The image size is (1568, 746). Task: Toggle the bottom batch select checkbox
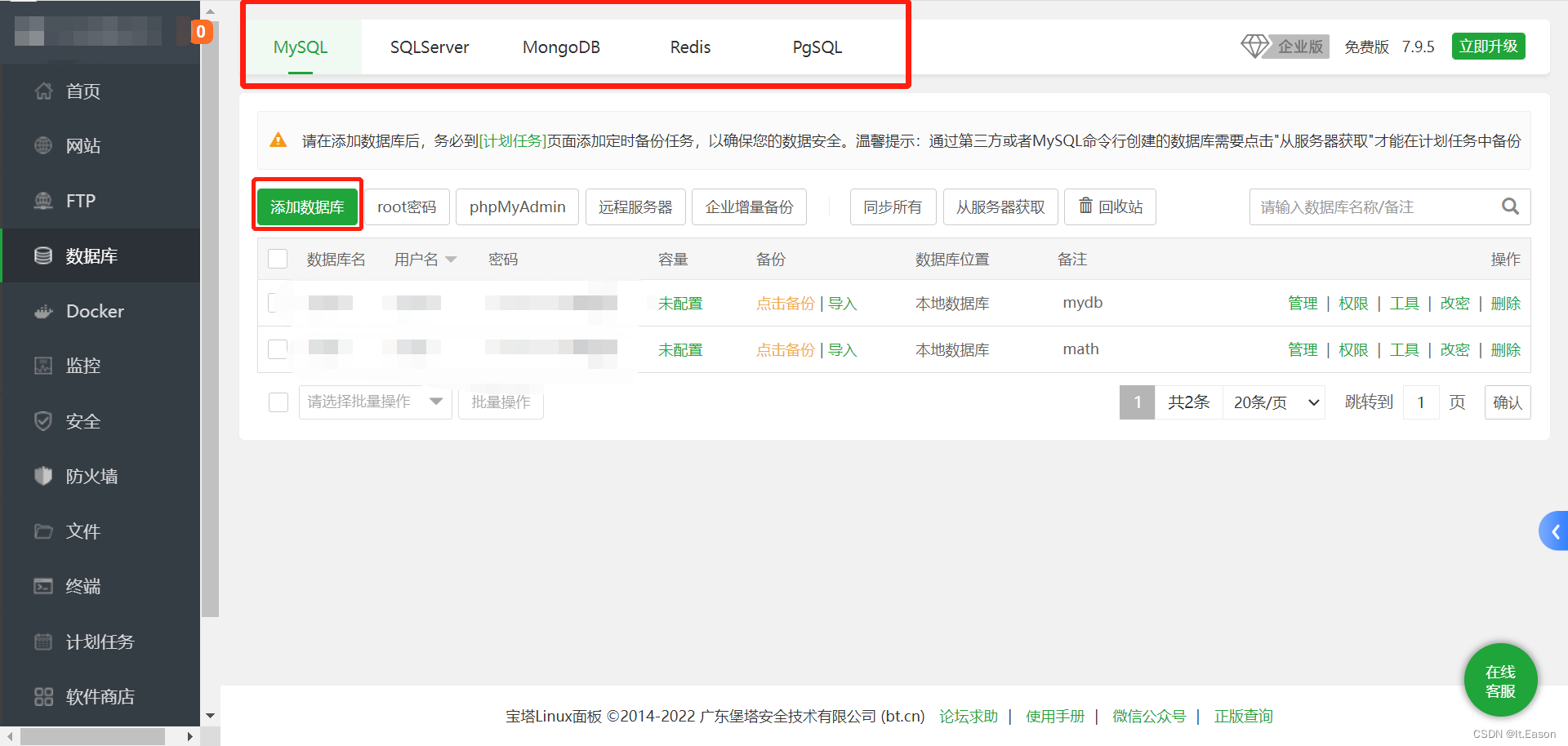click(278, 402)
